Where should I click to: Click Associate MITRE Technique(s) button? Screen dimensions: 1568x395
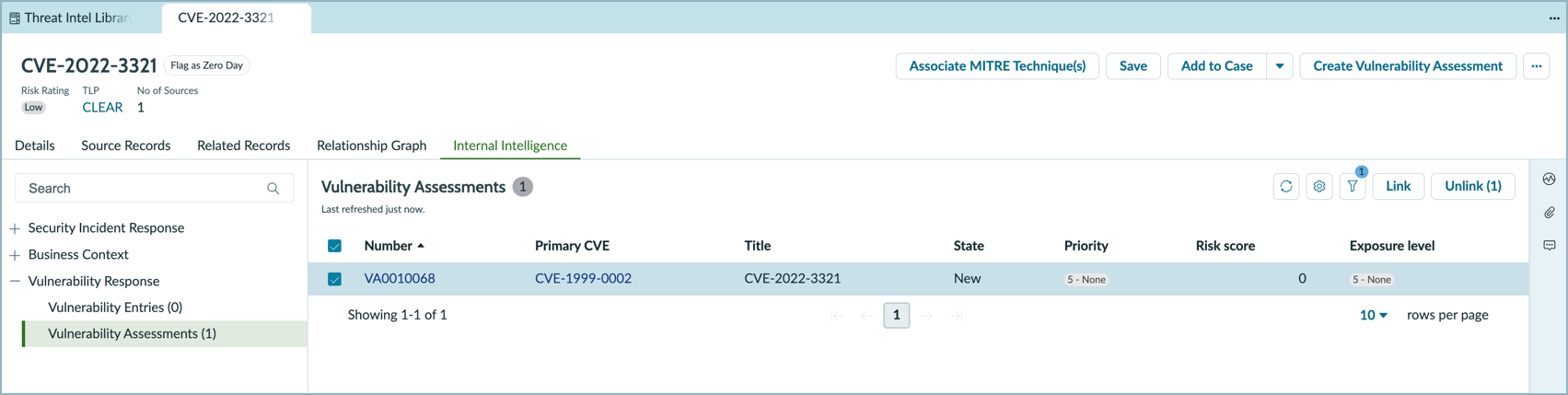[x=997, y=66]
